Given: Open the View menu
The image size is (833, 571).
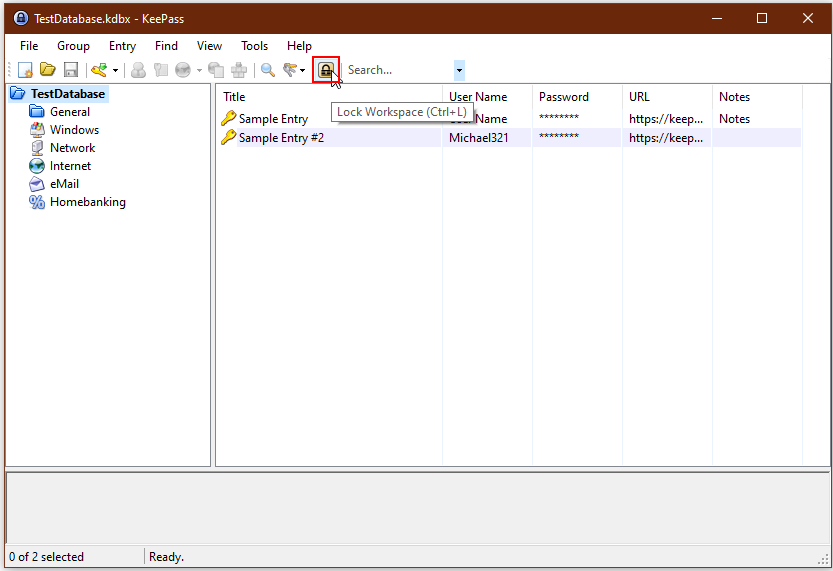Looking at the screenshot, I should [209, 46].
